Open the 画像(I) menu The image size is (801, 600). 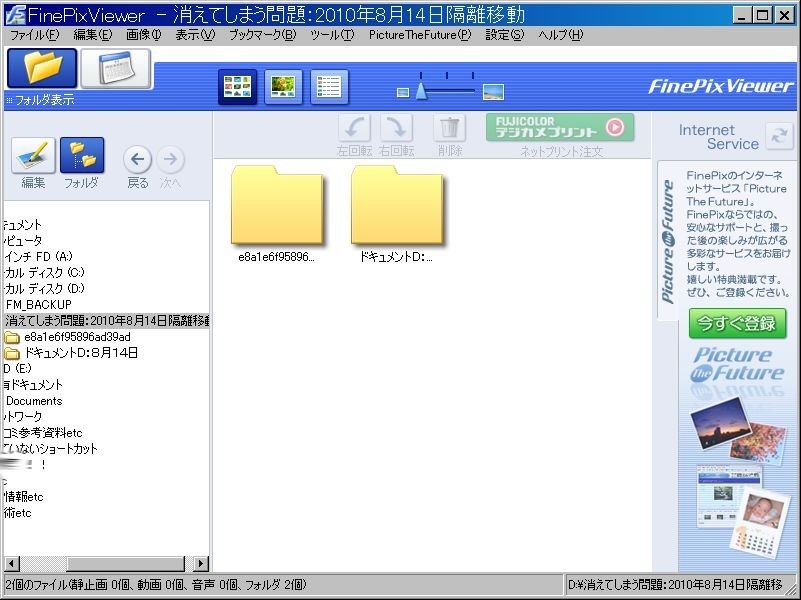pos(144,35)
